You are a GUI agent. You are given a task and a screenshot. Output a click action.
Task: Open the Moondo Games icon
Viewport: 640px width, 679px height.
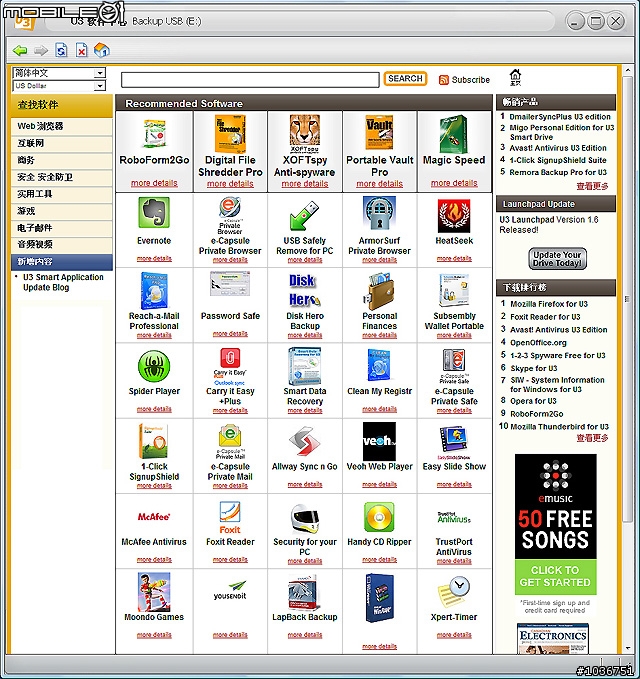point(154,592)
